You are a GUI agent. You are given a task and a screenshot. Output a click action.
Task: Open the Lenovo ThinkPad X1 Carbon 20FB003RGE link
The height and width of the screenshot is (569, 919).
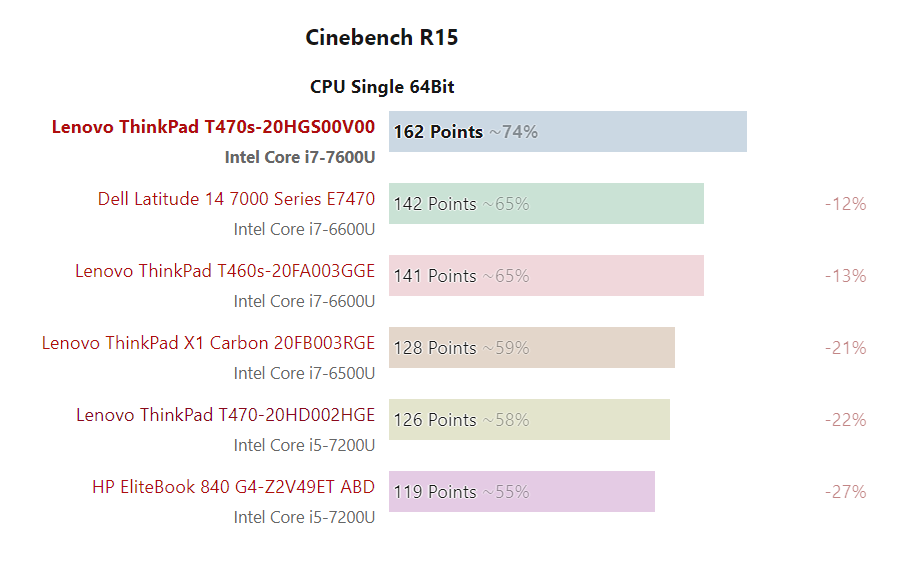pyautogui.click(x=208, y=343)
